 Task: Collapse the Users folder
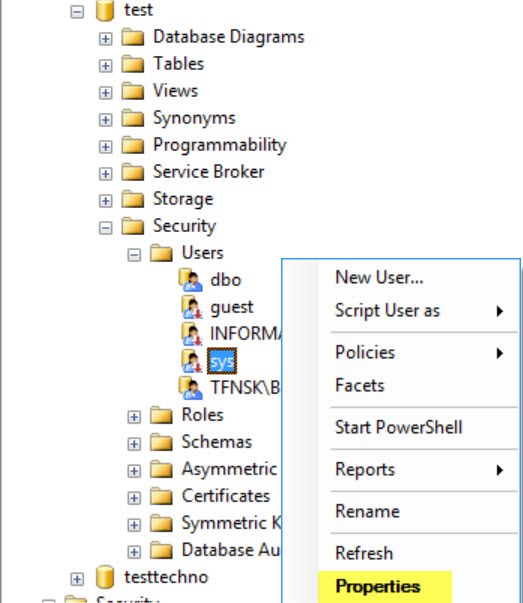[134, 255]
